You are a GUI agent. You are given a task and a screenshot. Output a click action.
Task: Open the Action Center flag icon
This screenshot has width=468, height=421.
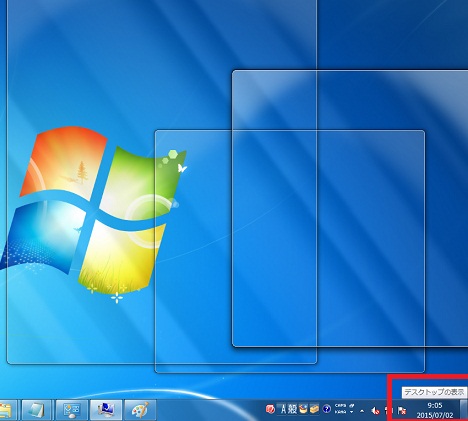click(x=402, y=411)
